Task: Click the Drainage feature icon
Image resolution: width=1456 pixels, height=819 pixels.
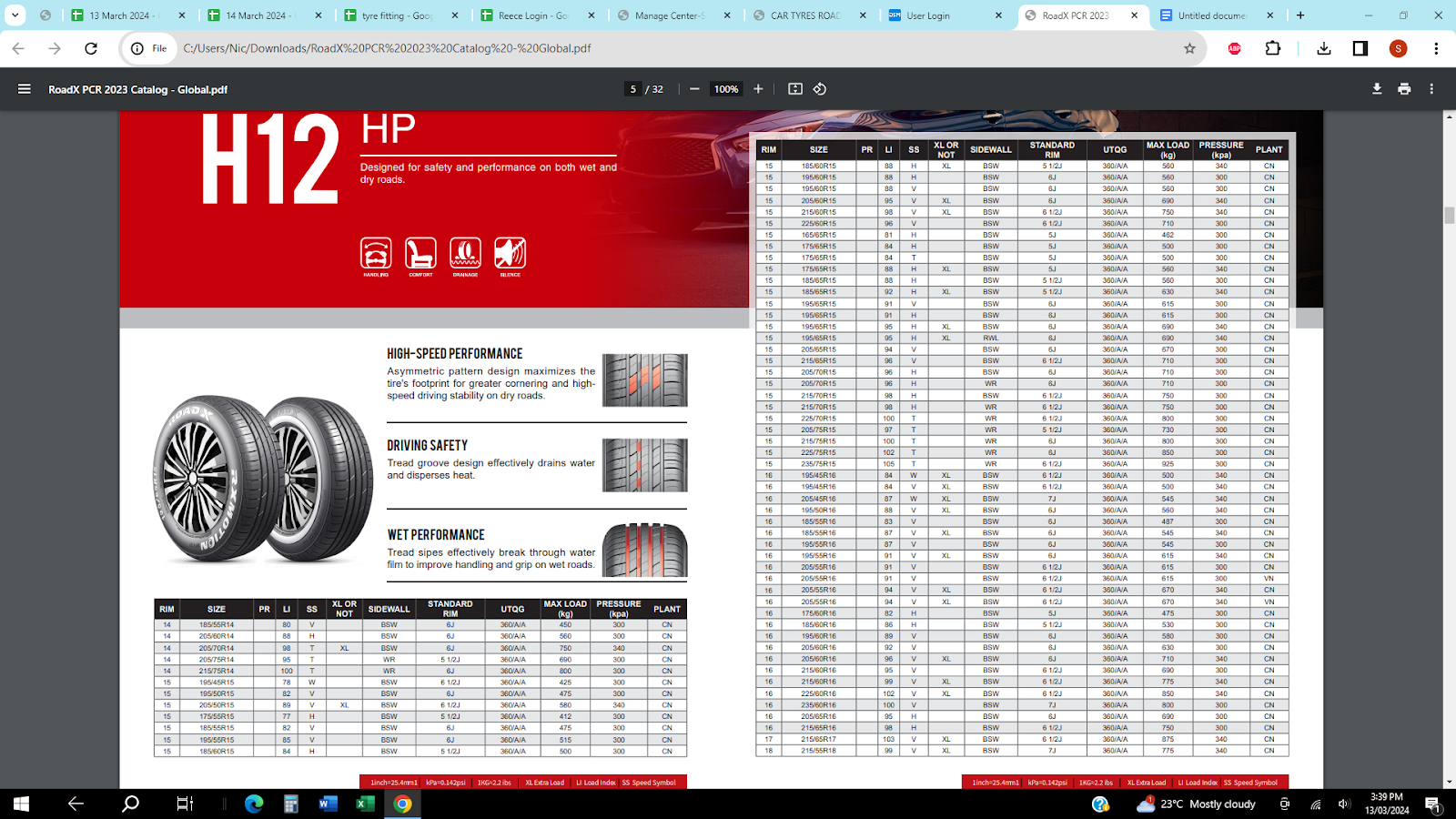Action: 465,253
